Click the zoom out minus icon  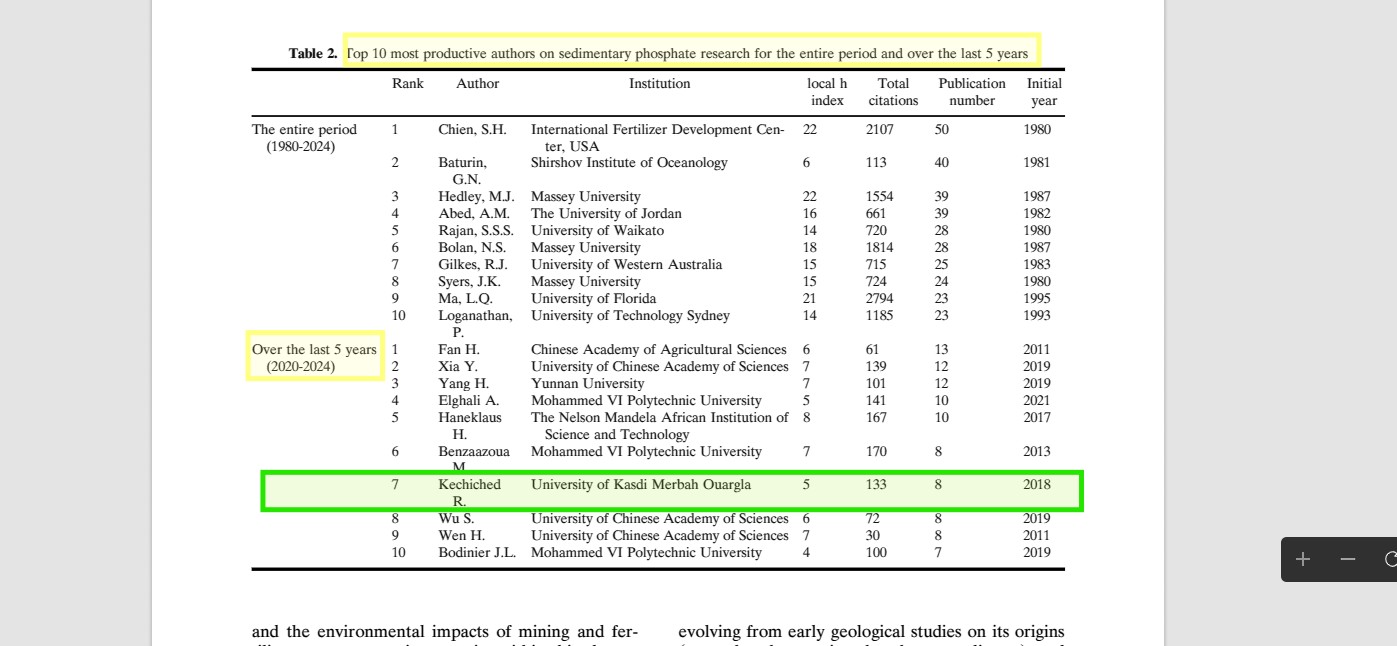1347,560
